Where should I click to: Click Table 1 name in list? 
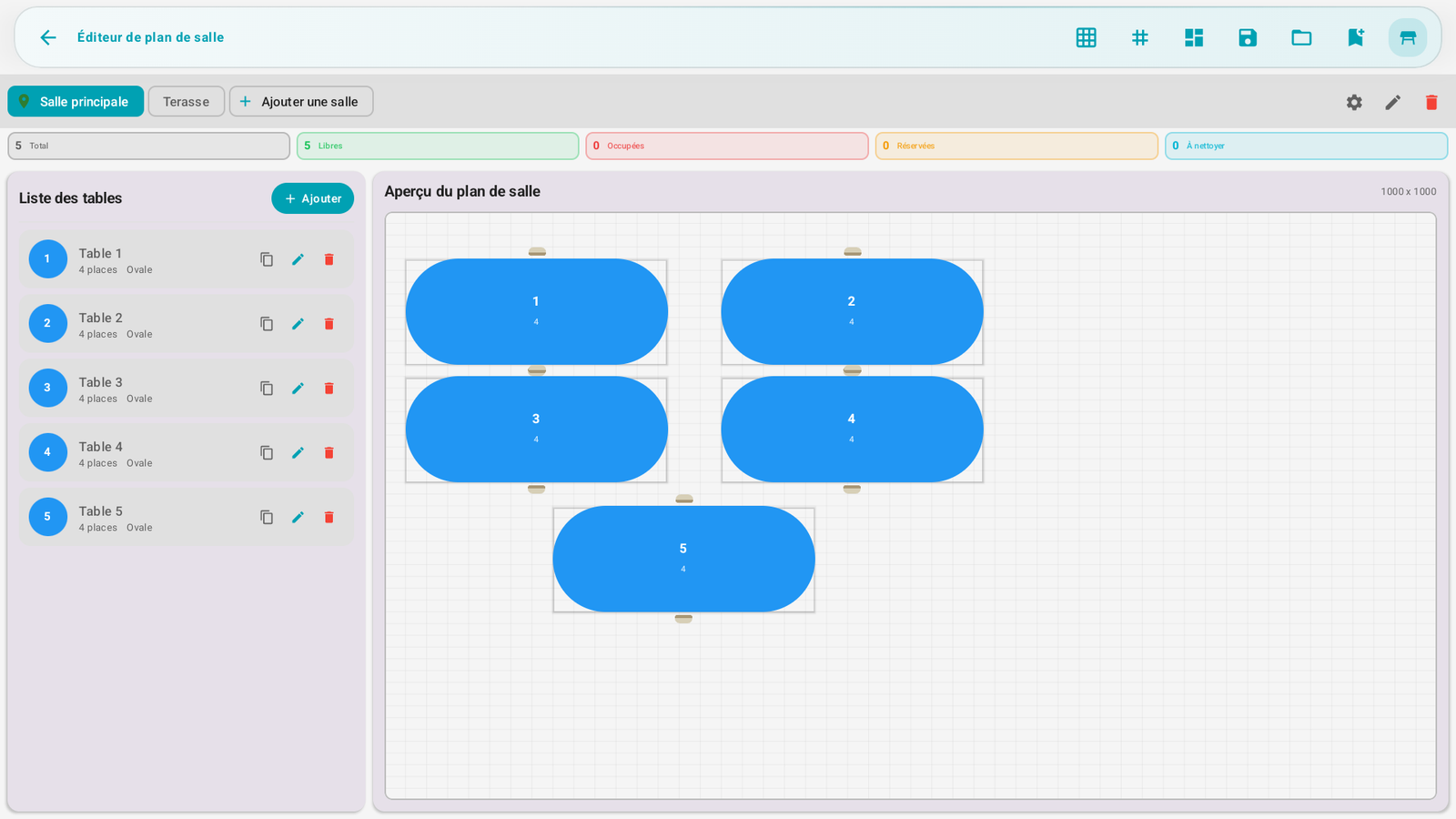point(100,253)
